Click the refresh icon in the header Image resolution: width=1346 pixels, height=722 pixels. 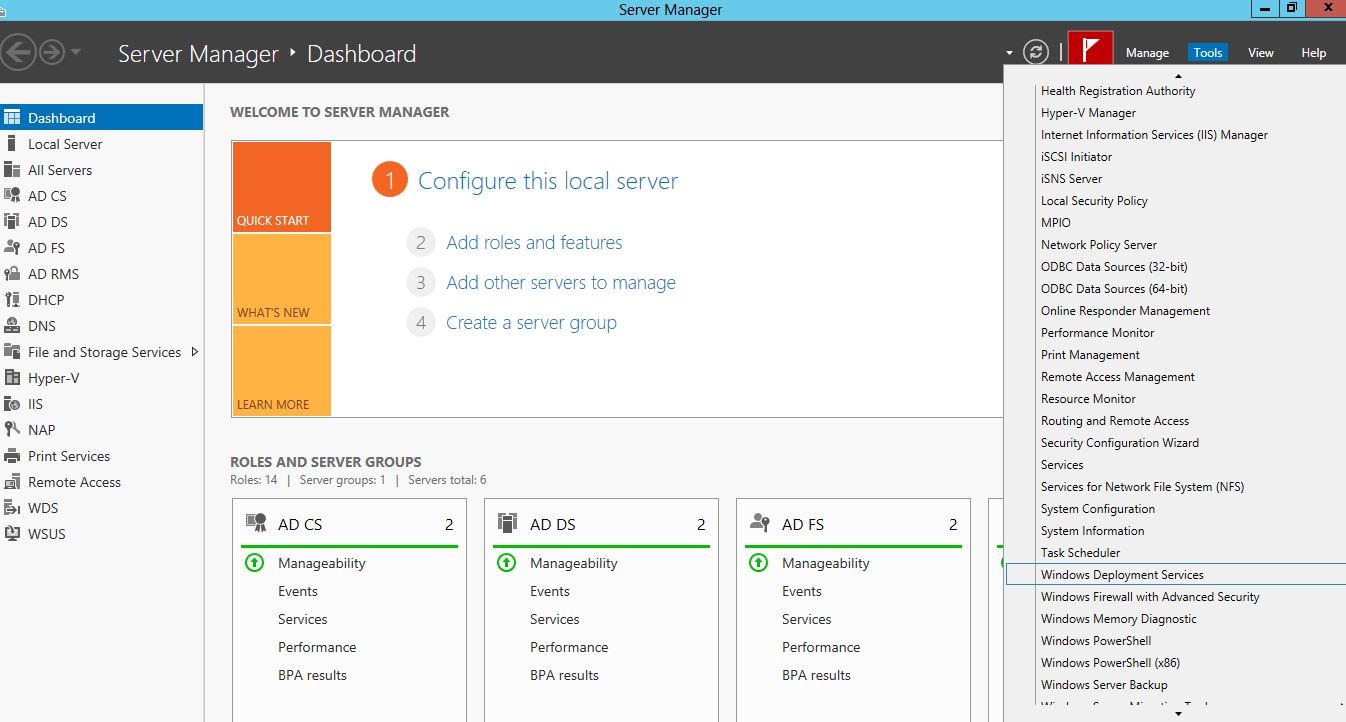tap(1037, 52)
